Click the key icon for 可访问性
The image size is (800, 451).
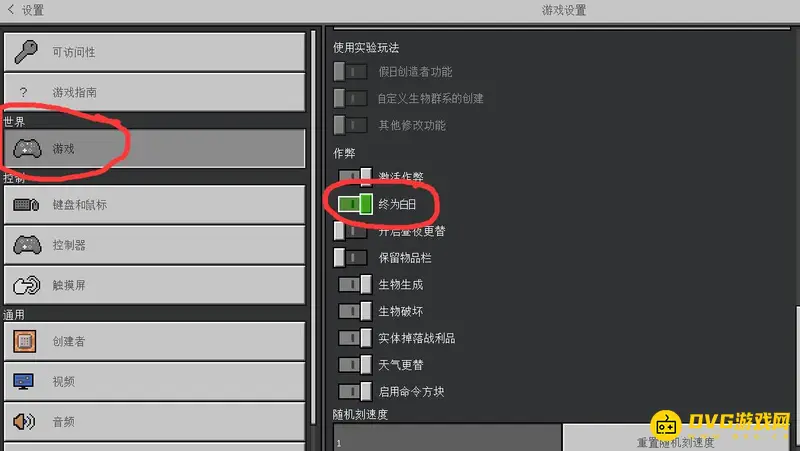pyautogui.click(x=26, y=52)
